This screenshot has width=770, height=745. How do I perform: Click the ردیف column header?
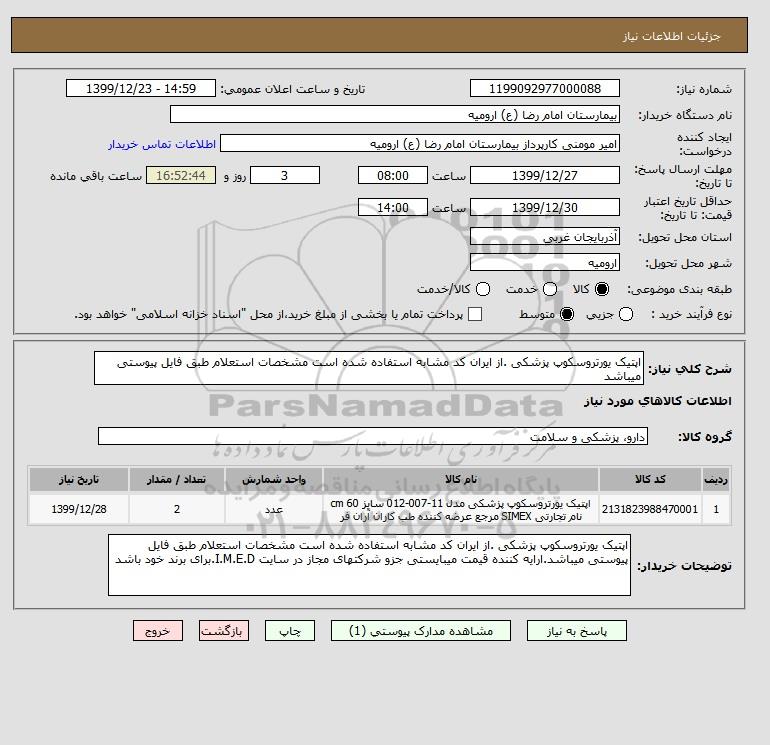(716, 479)
